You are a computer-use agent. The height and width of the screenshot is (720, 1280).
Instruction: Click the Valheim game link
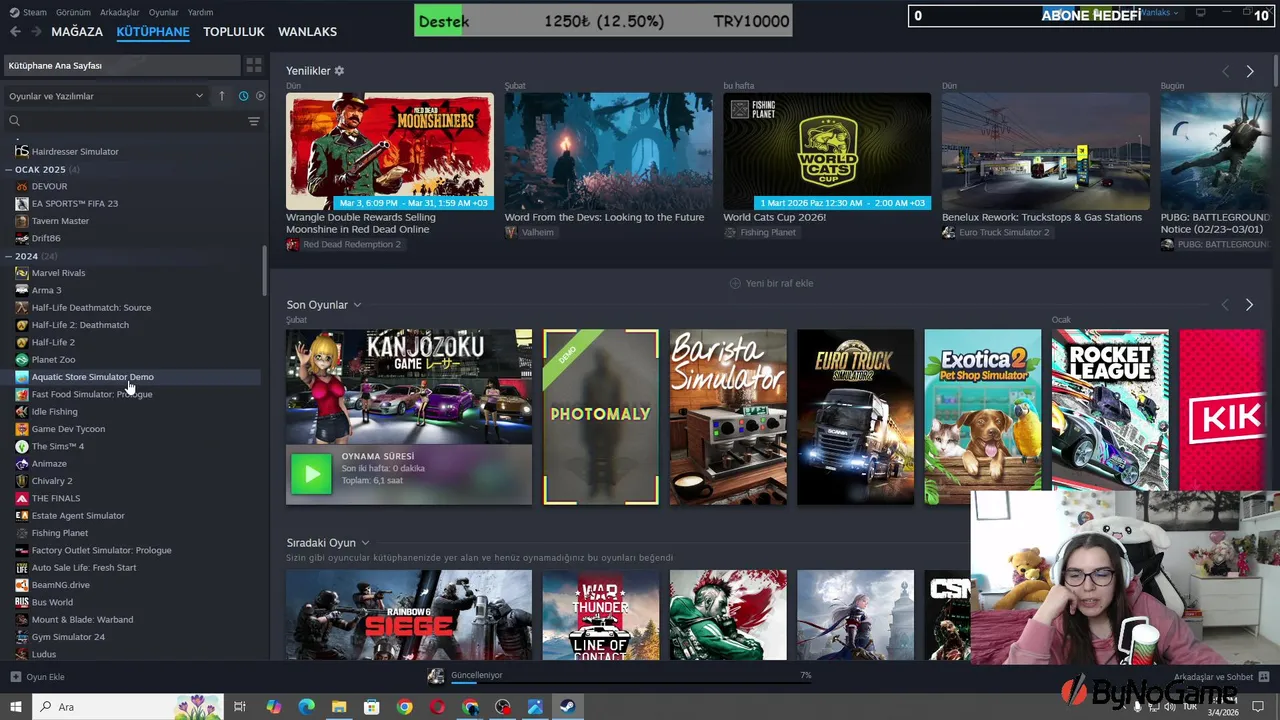(x=537, y=232)
